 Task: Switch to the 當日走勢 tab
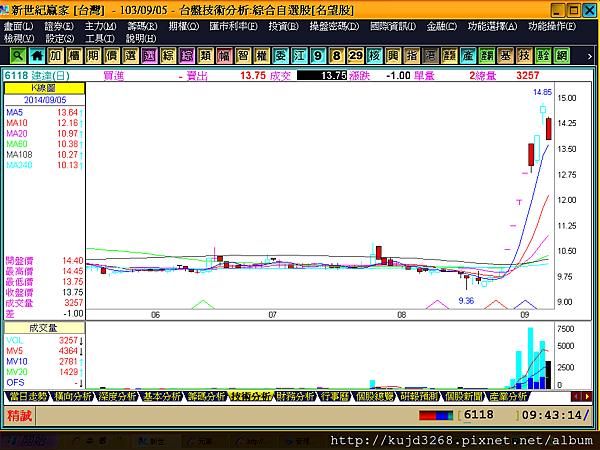[x=27, y=396]
